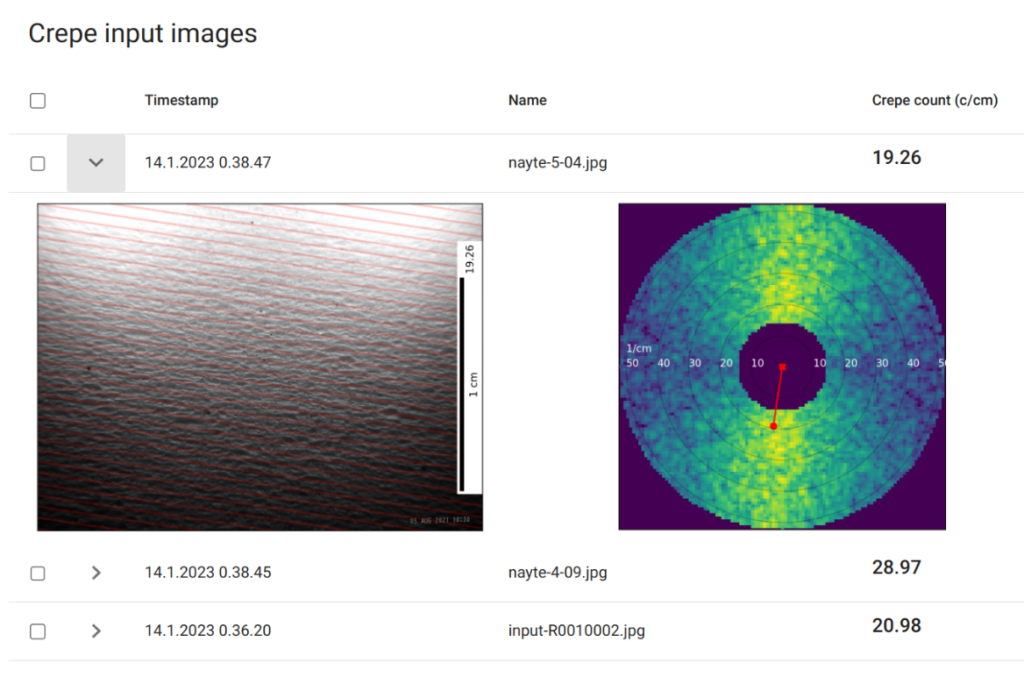Click the timestamp 14.1.2023 0.38.45

208,573
